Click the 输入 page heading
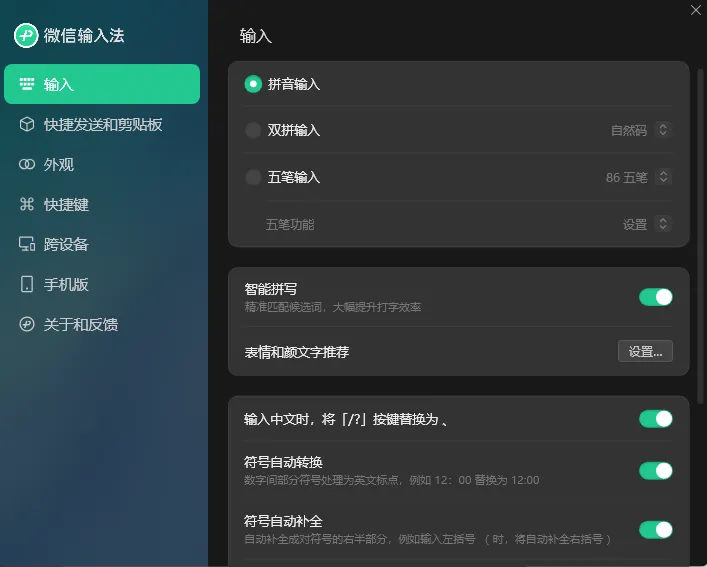The image size is (707, 567). (x=255, y=36)
